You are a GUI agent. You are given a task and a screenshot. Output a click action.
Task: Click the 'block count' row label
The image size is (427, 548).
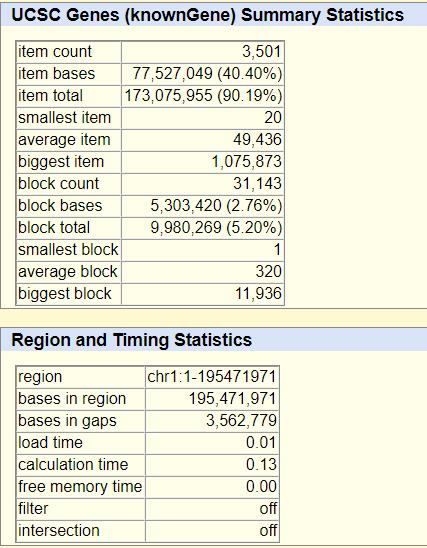[58, 184]
